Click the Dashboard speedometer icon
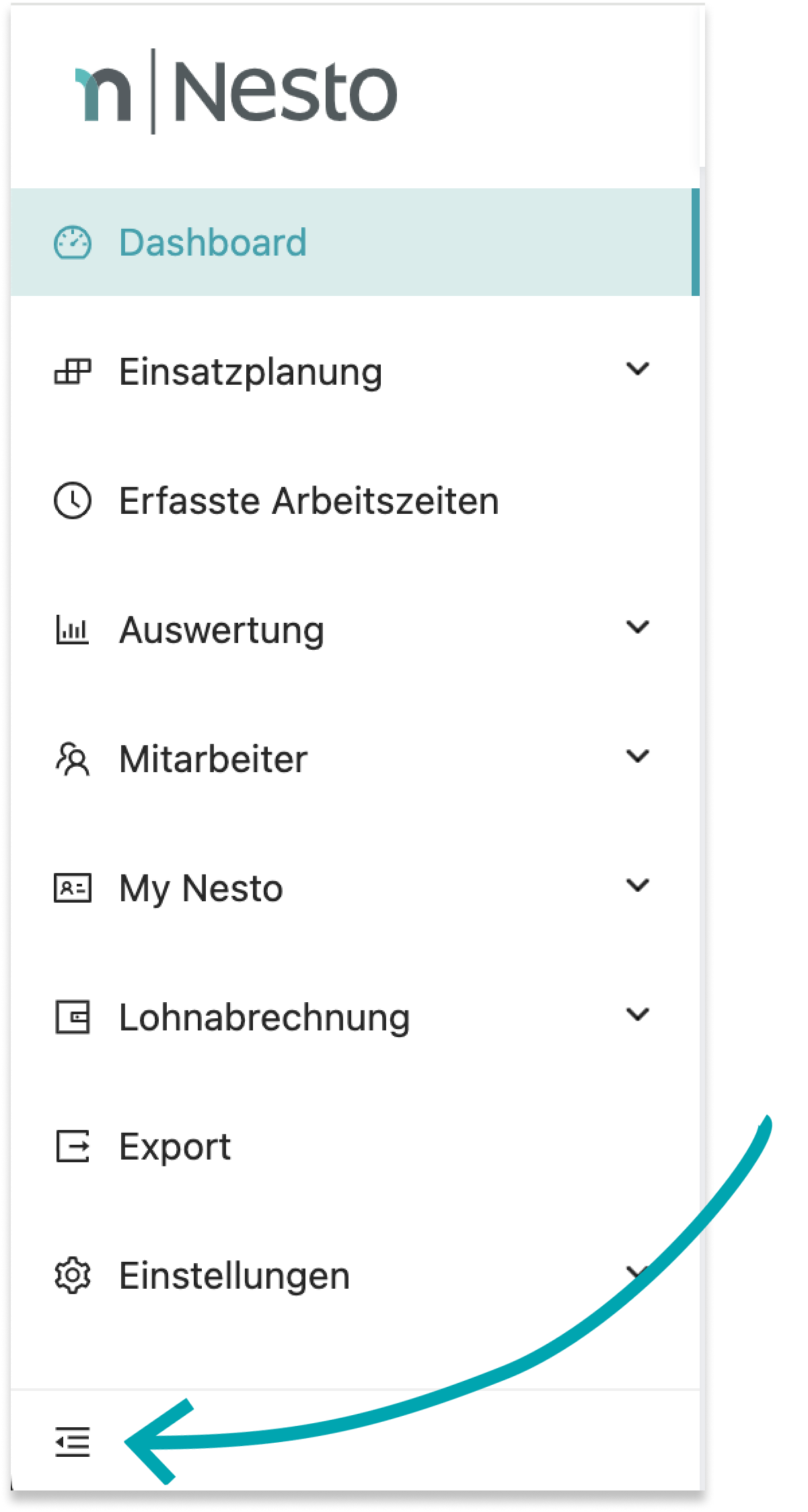The width and height of the screenshot is (808, 1512). tap(72, 243)
